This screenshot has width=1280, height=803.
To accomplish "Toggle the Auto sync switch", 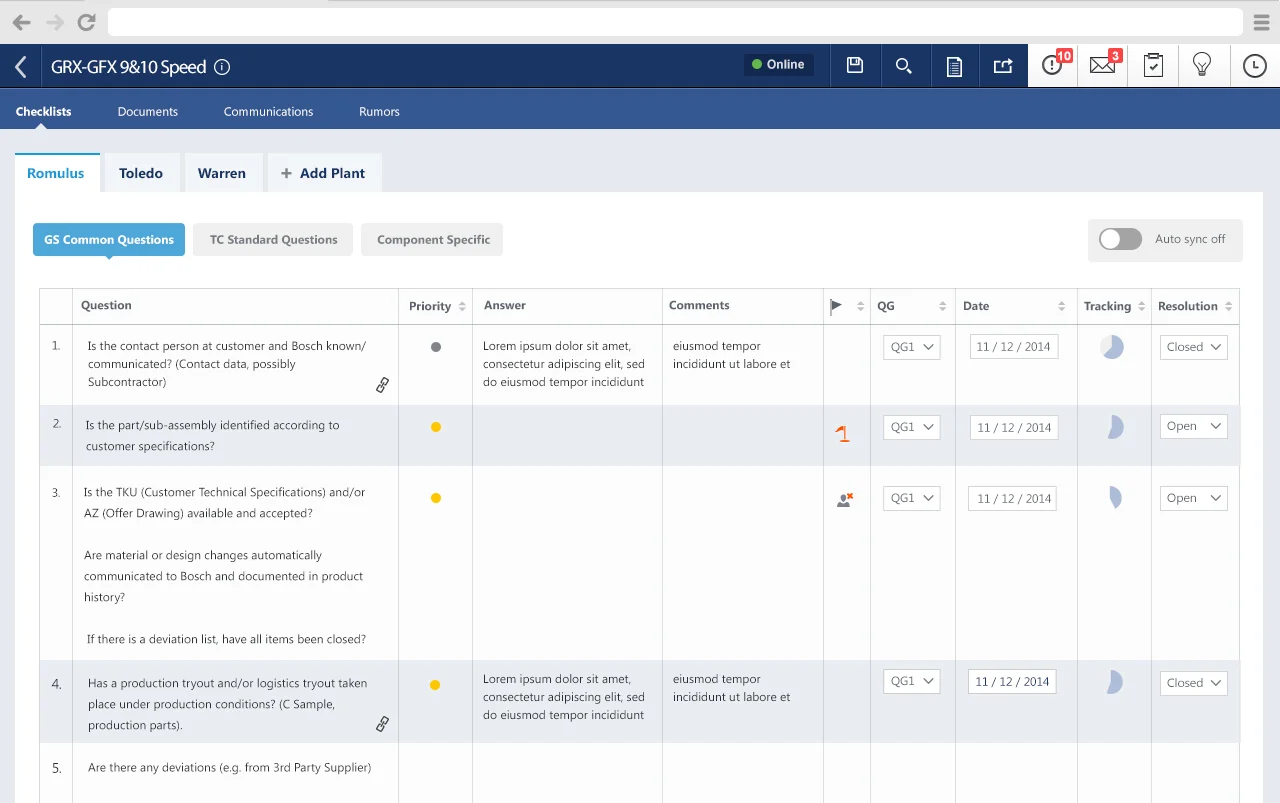I will [x=1120, y=239].
